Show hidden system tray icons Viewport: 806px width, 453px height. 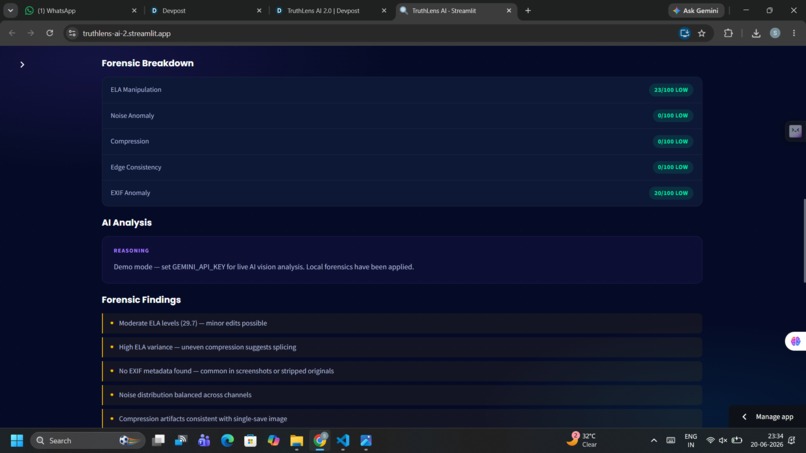tap(653, 441)
